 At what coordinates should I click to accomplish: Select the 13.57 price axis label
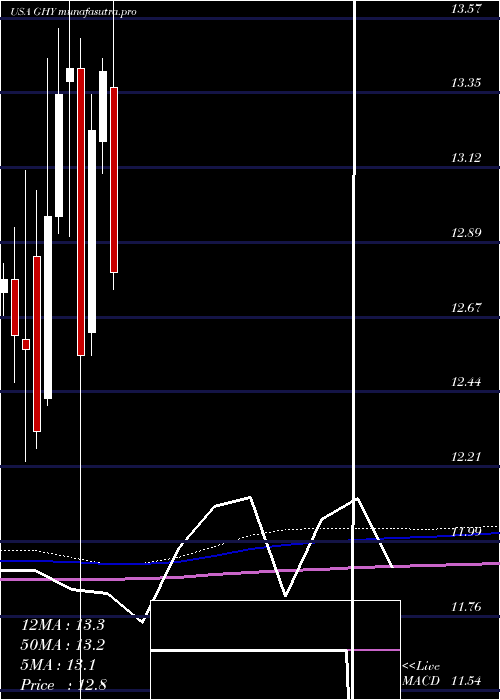point(466,8)
